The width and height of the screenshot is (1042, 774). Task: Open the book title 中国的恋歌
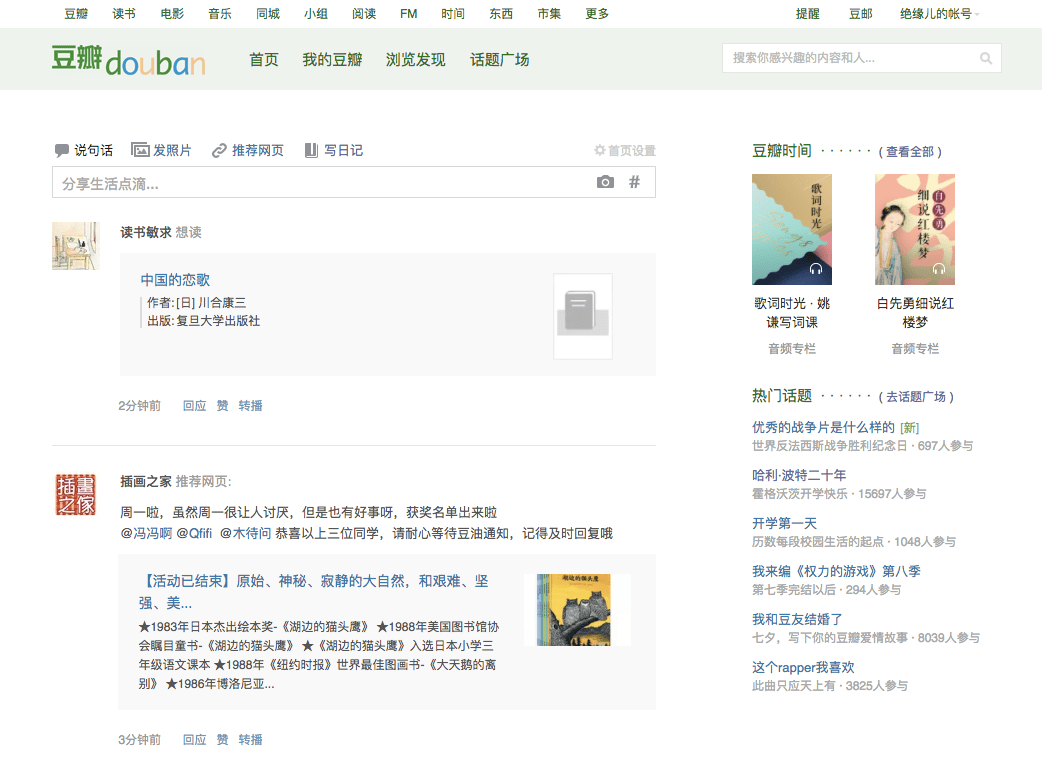tap(175, 280)
